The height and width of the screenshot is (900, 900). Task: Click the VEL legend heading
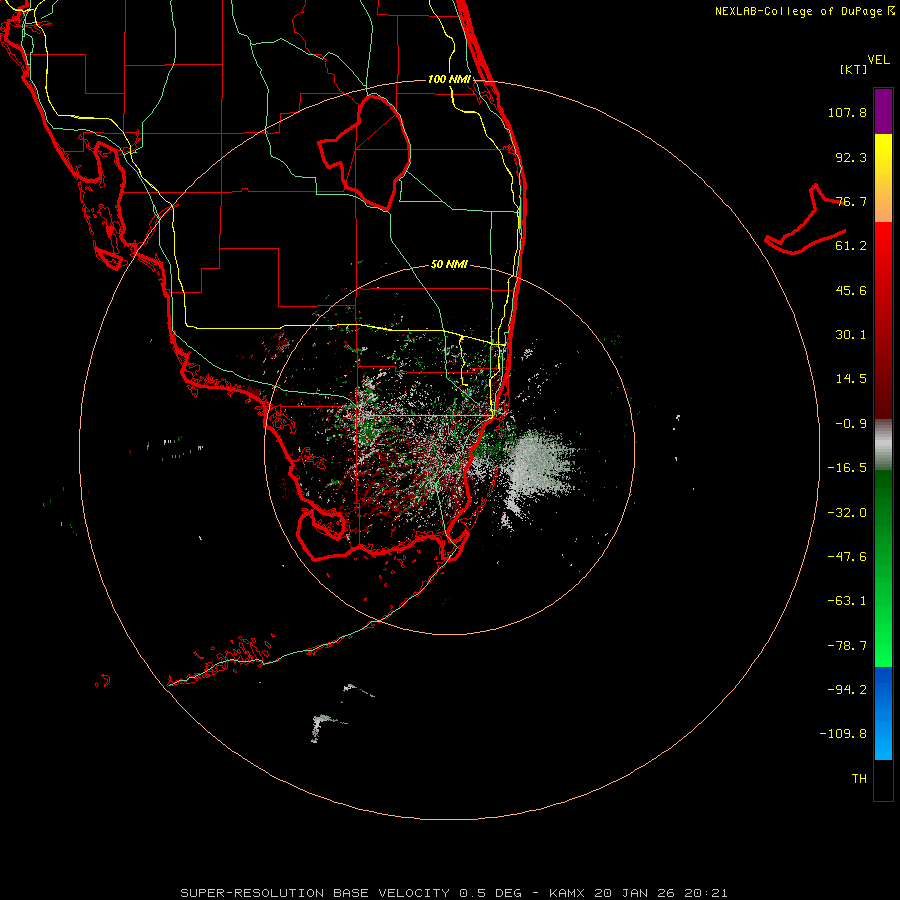tap(879, 60)
